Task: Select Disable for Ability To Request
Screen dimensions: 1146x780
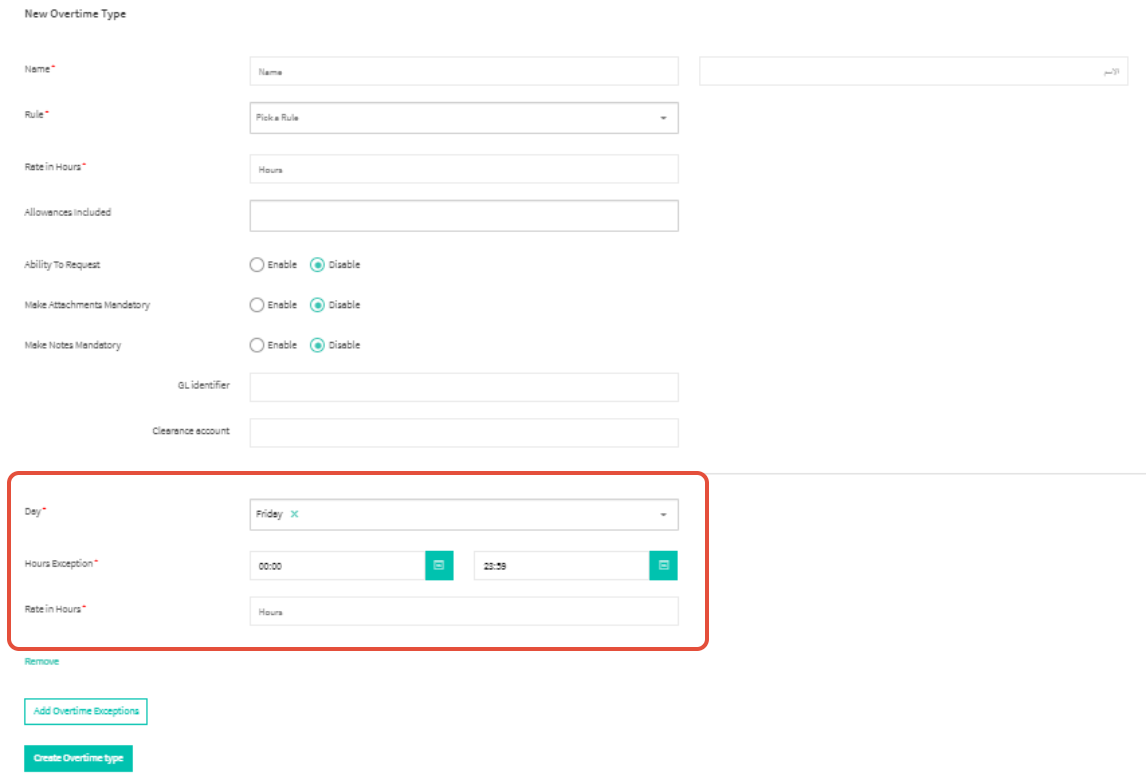Action: 317,265
